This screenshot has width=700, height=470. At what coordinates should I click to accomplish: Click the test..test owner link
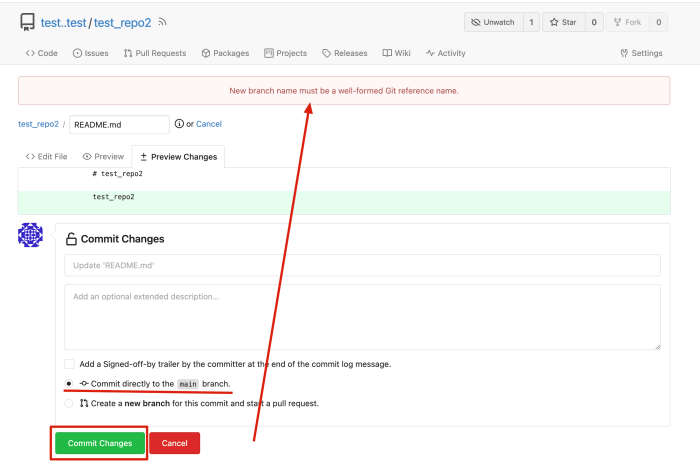coord(63,22)
